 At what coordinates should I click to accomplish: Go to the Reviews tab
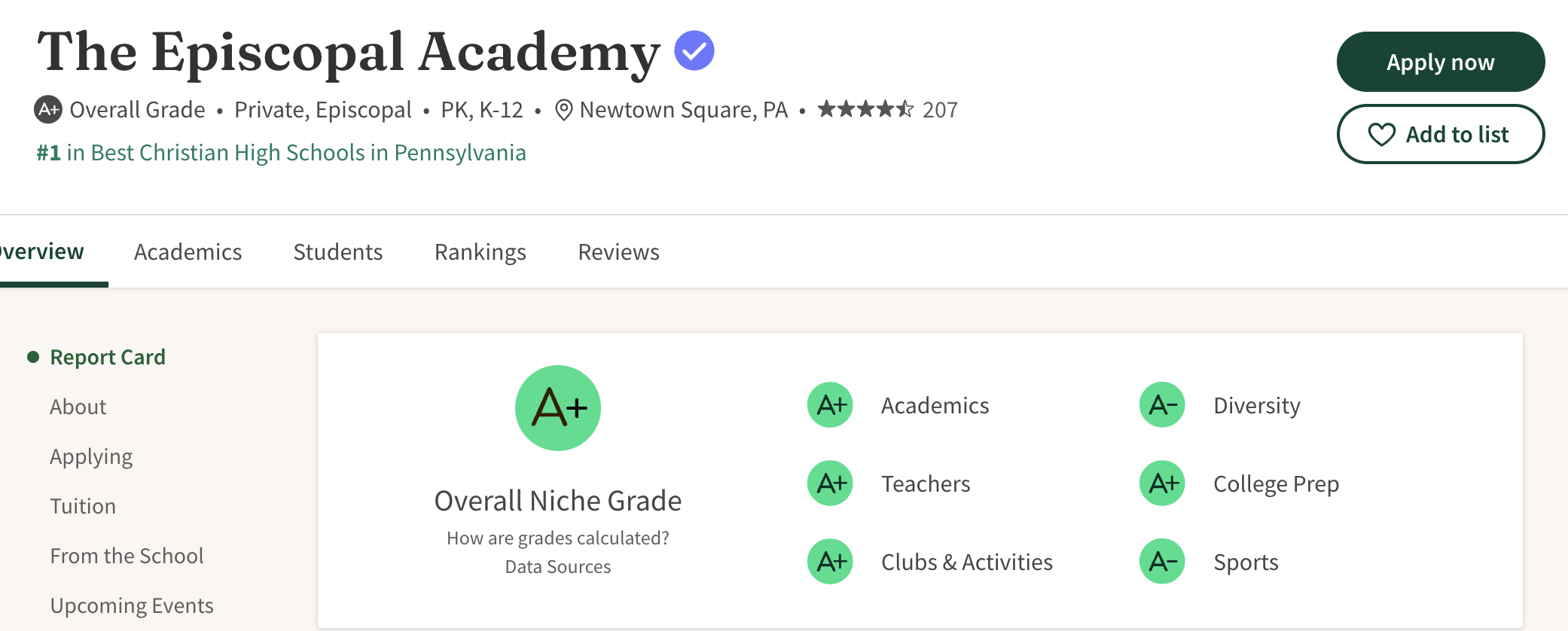tap(618, 252)
